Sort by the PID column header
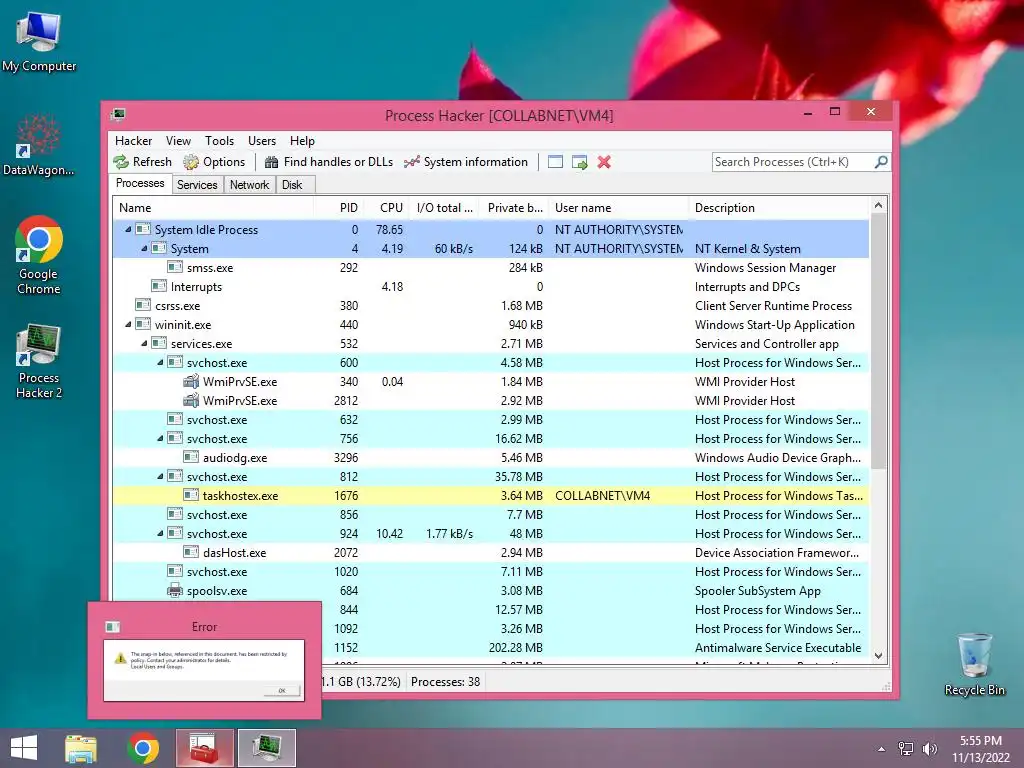The width and height of the screenshot is (1024, 768). [x=338, y=208]
